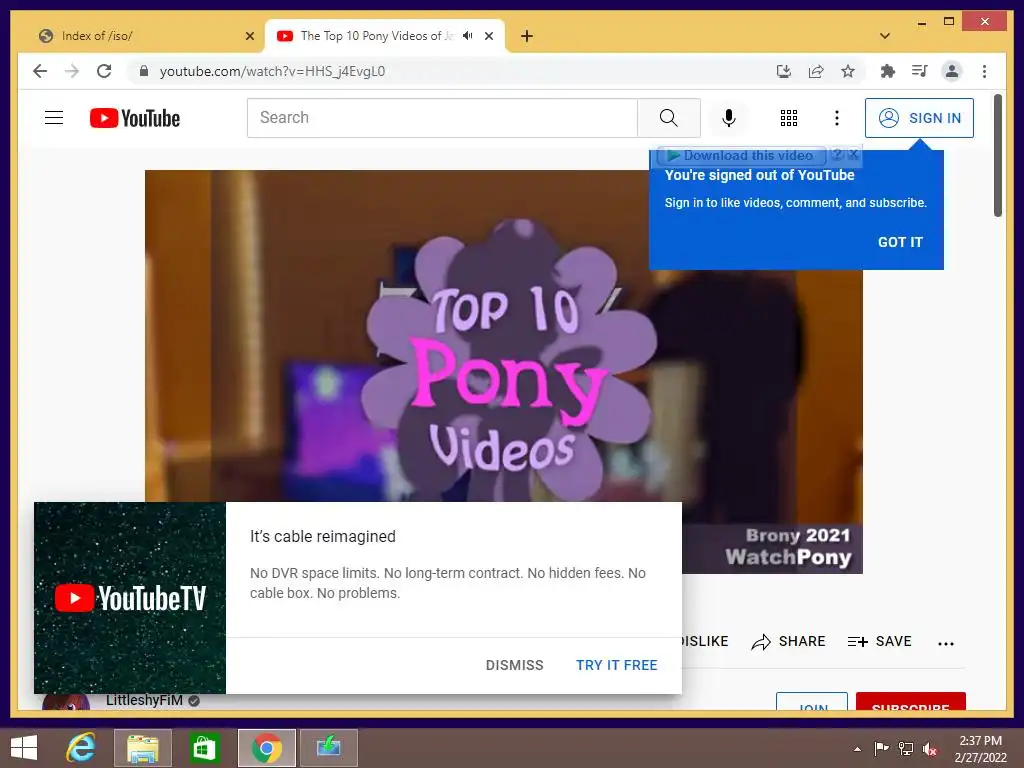Click the SIGN IN button
The image size is (1024, 768).
coord(919,118)
